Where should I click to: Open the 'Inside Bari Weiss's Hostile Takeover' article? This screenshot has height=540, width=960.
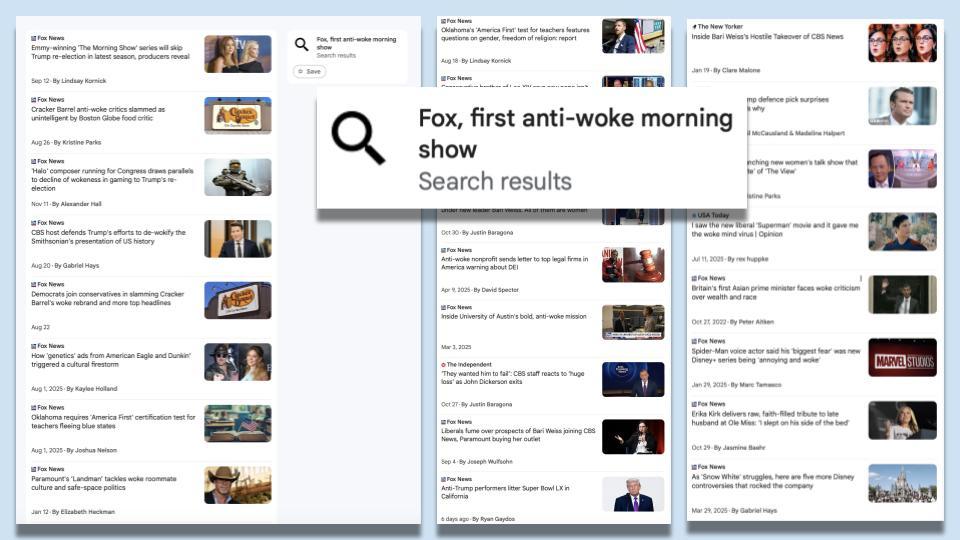pyautogui.click(x=767, y=37)
